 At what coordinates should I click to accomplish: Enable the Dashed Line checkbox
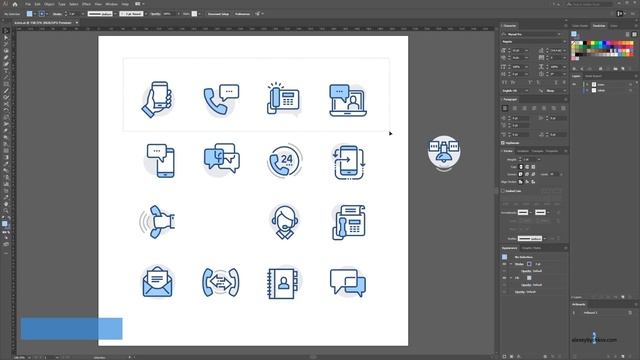click(x=503, y=191)
